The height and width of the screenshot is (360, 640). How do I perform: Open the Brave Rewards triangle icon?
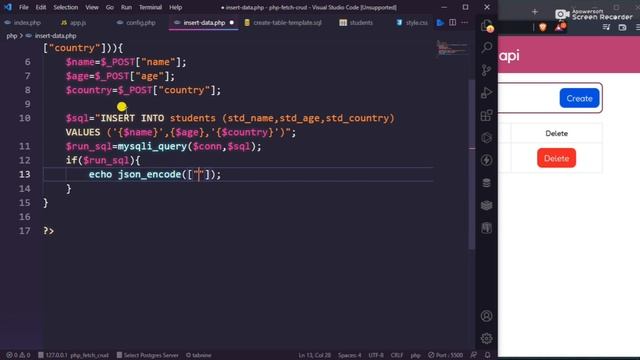(560, 27)
